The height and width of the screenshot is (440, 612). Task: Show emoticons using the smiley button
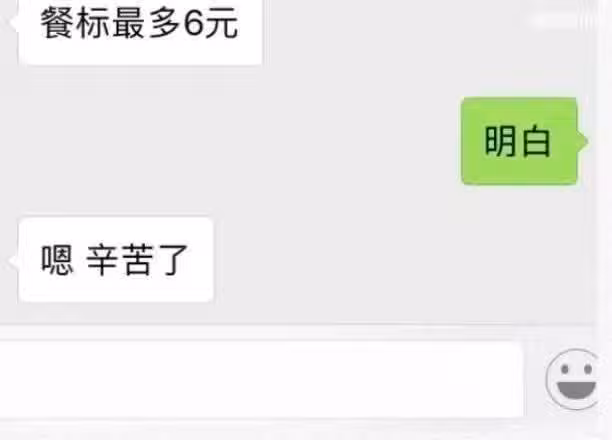click(x=572, y=379)
